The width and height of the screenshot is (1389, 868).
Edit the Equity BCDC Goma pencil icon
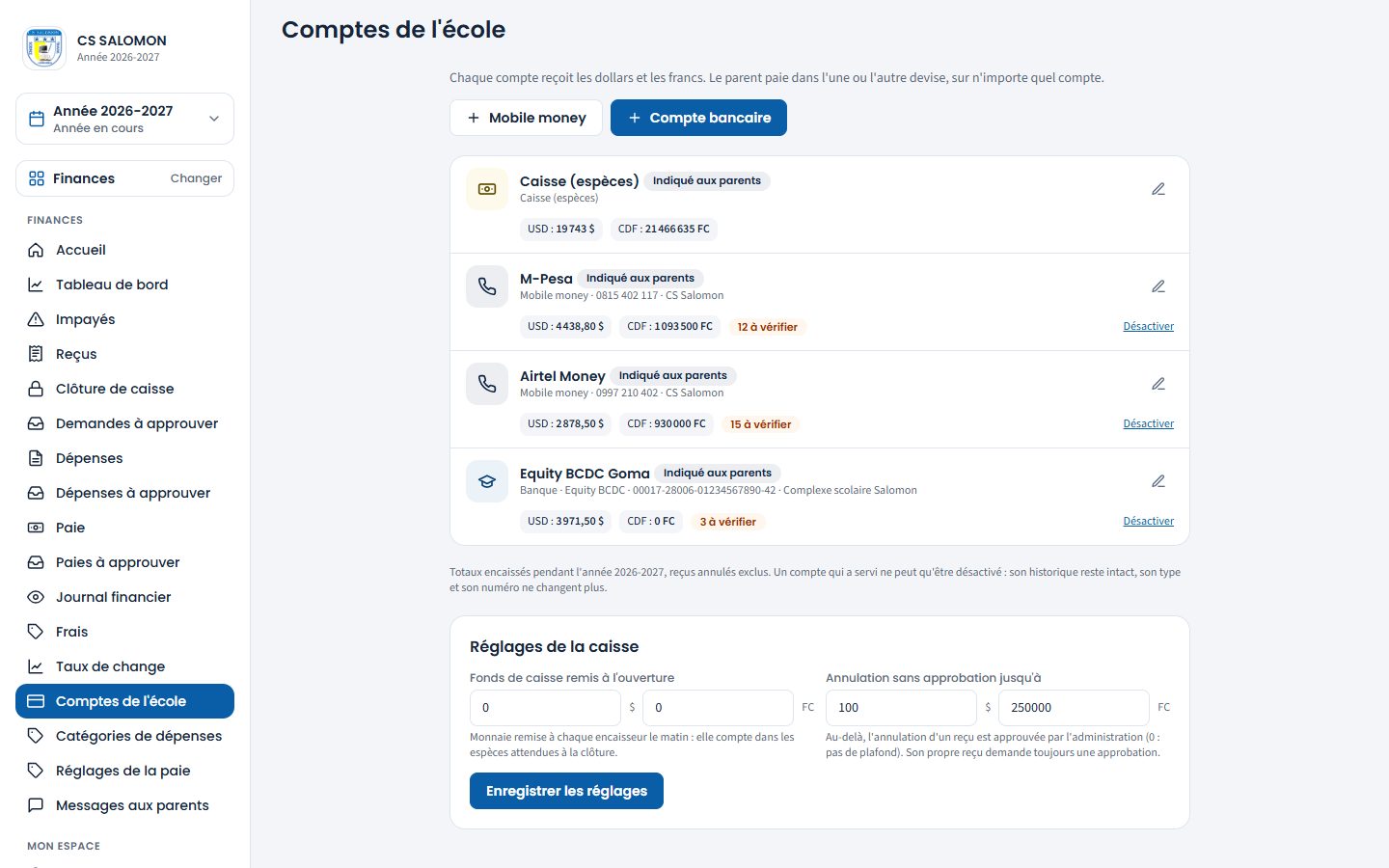tap(1158, 481)
